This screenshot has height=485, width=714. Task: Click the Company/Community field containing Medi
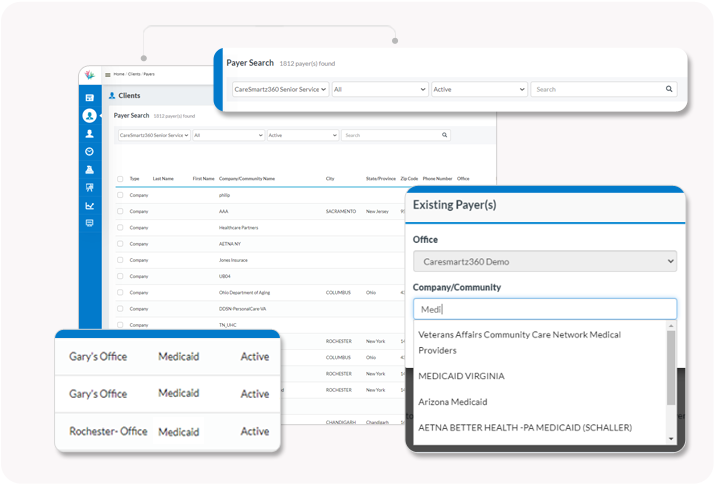[545, 309]
